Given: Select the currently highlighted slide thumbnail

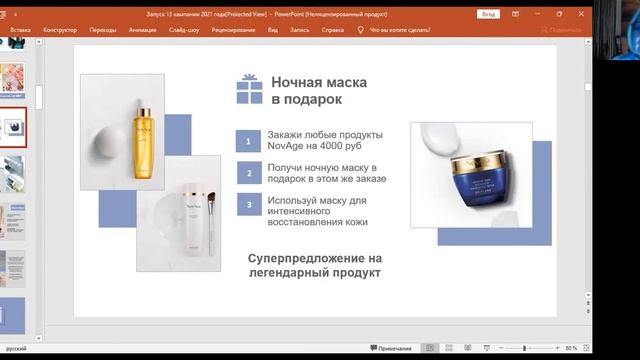Looking at the screenshot, I should [13, 127].
